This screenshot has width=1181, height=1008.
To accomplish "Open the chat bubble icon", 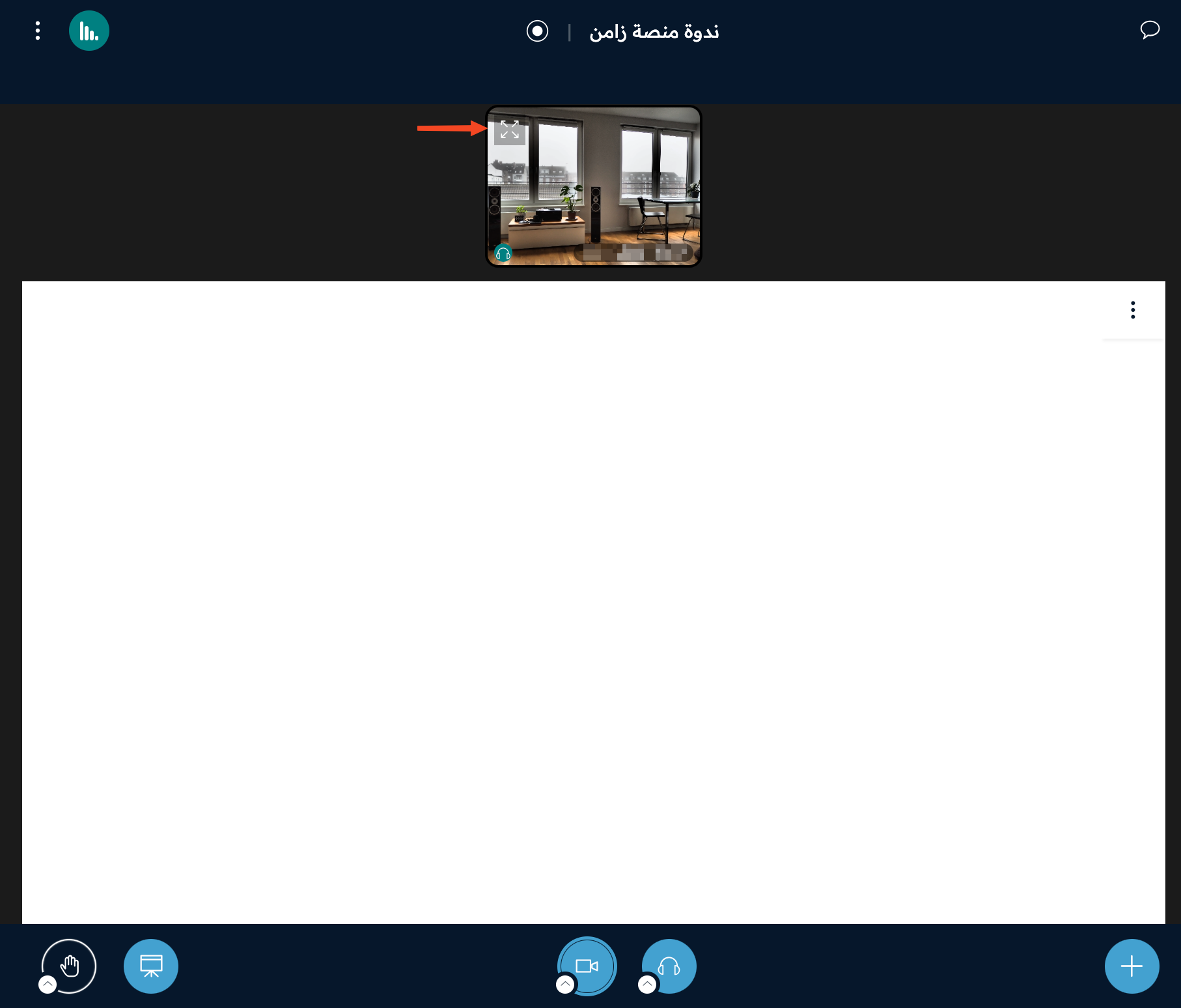I will [x=1150, y=29].
